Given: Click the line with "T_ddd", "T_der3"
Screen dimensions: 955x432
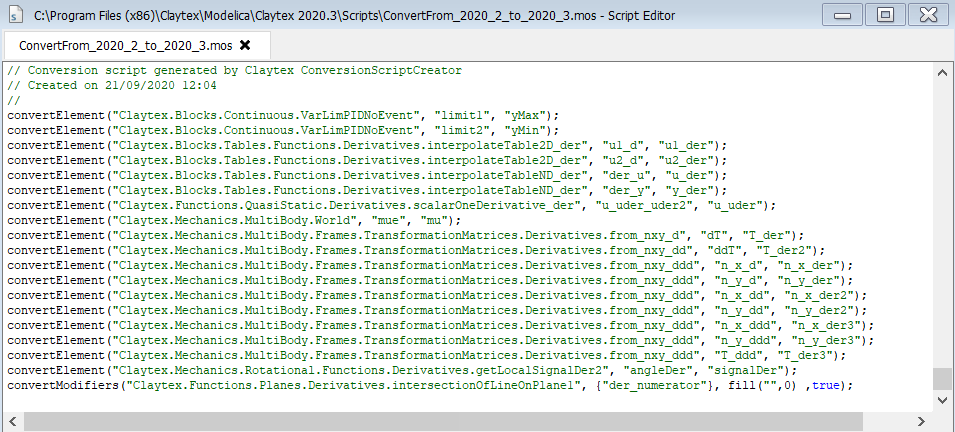Looking at the screenshot, I should pyautogui.click(x=427, y=355).
